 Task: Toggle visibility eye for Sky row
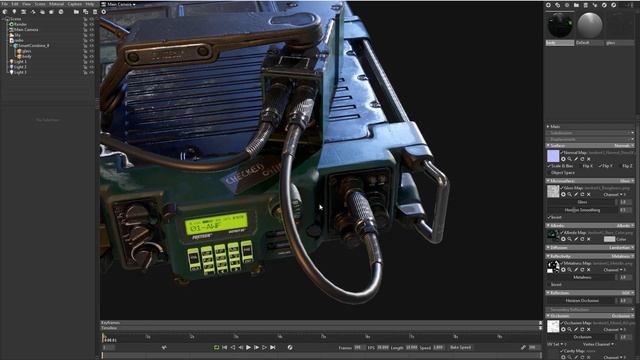tap(91, 35)
